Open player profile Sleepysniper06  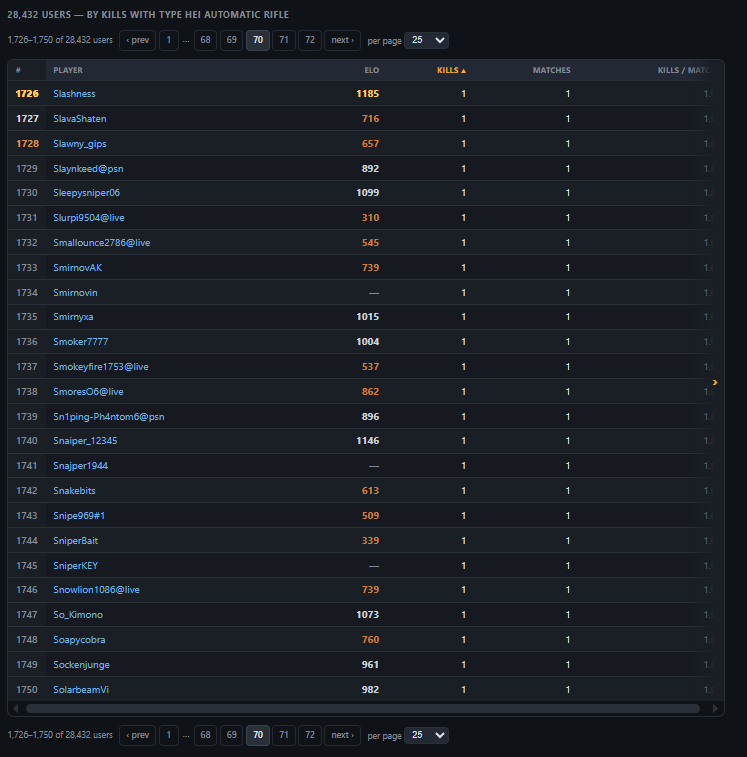(86, 193)
